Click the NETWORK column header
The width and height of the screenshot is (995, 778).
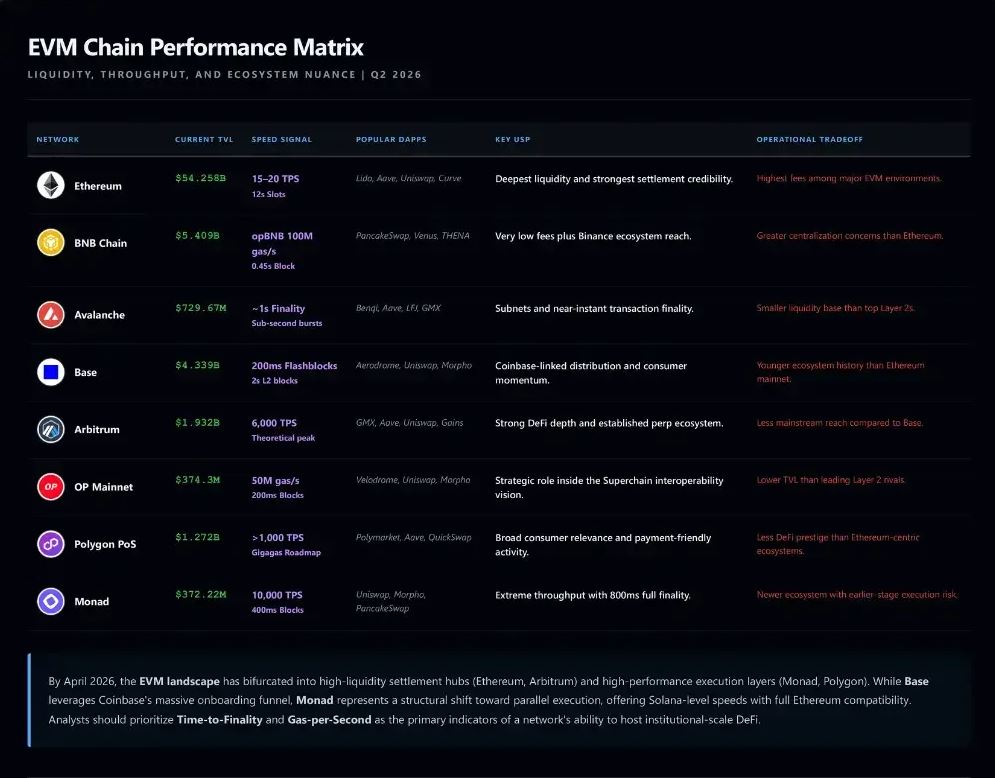coord(58,139)
